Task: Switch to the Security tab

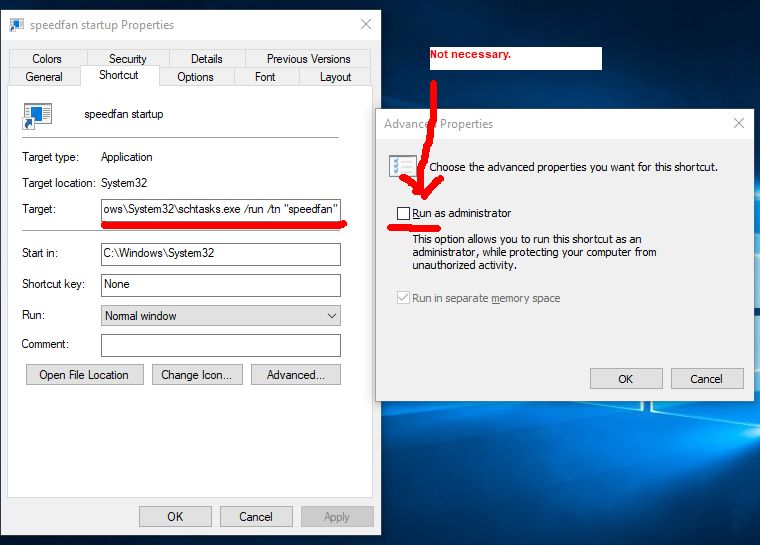Action: tap(127, 59)
